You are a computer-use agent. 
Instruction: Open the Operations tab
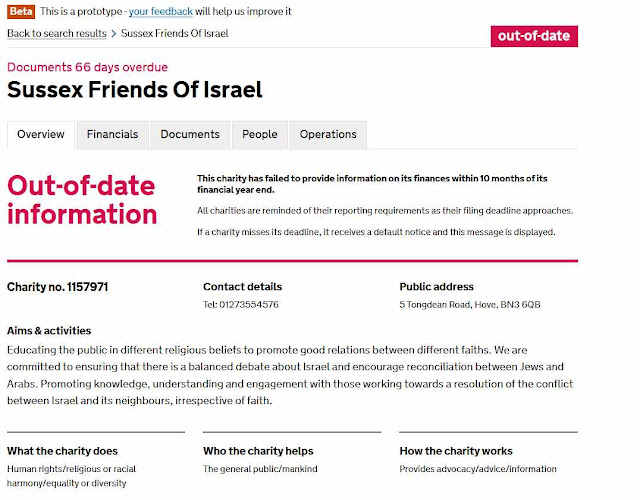tap(328, 135)
